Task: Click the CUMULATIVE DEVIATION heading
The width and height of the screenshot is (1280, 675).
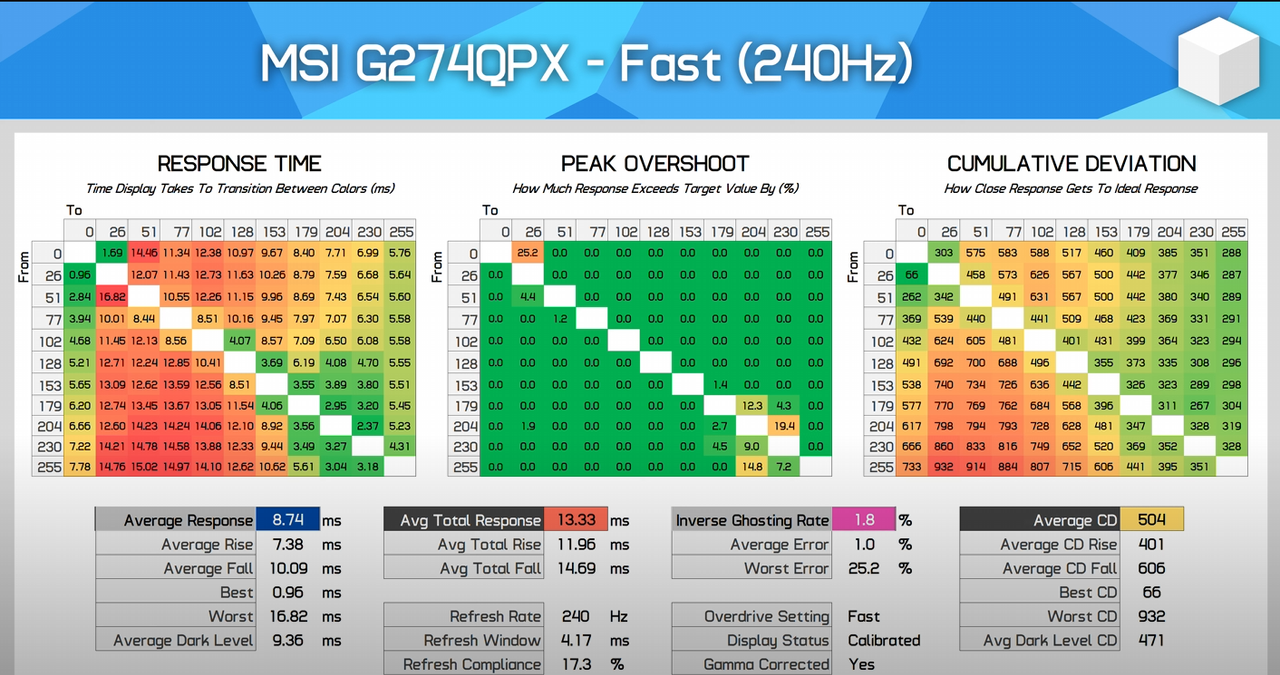Action: [1071, 164]
